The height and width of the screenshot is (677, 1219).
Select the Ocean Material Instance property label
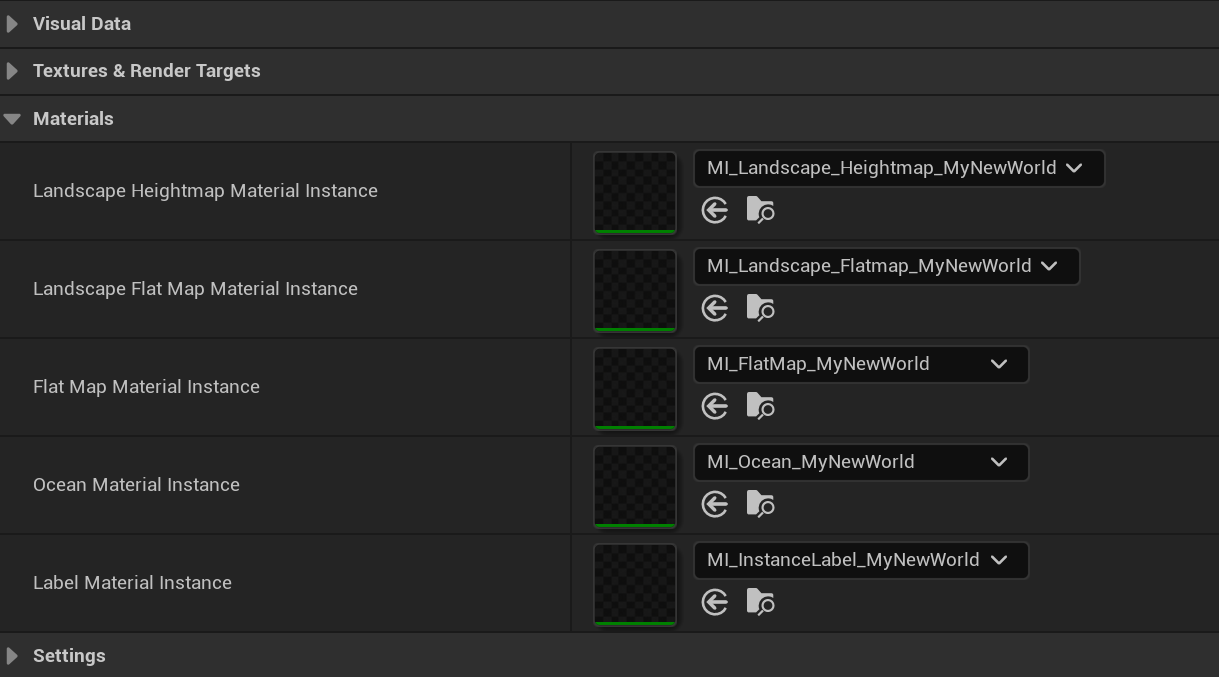[136, 485]
